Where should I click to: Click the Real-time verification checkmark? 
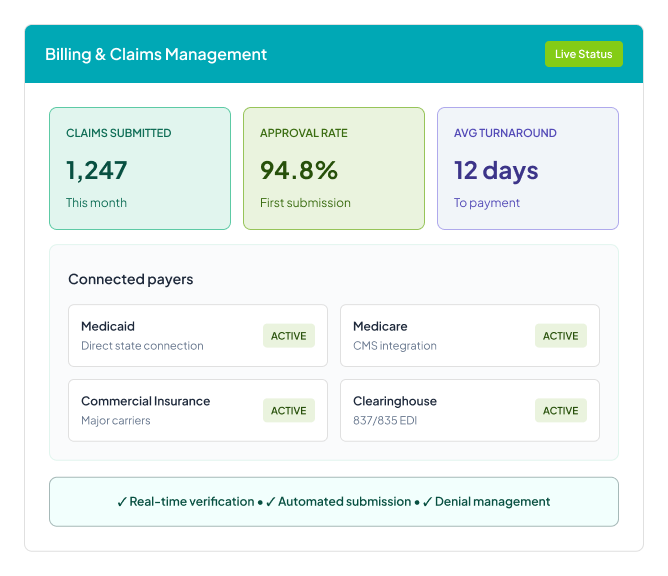(122, 502)
